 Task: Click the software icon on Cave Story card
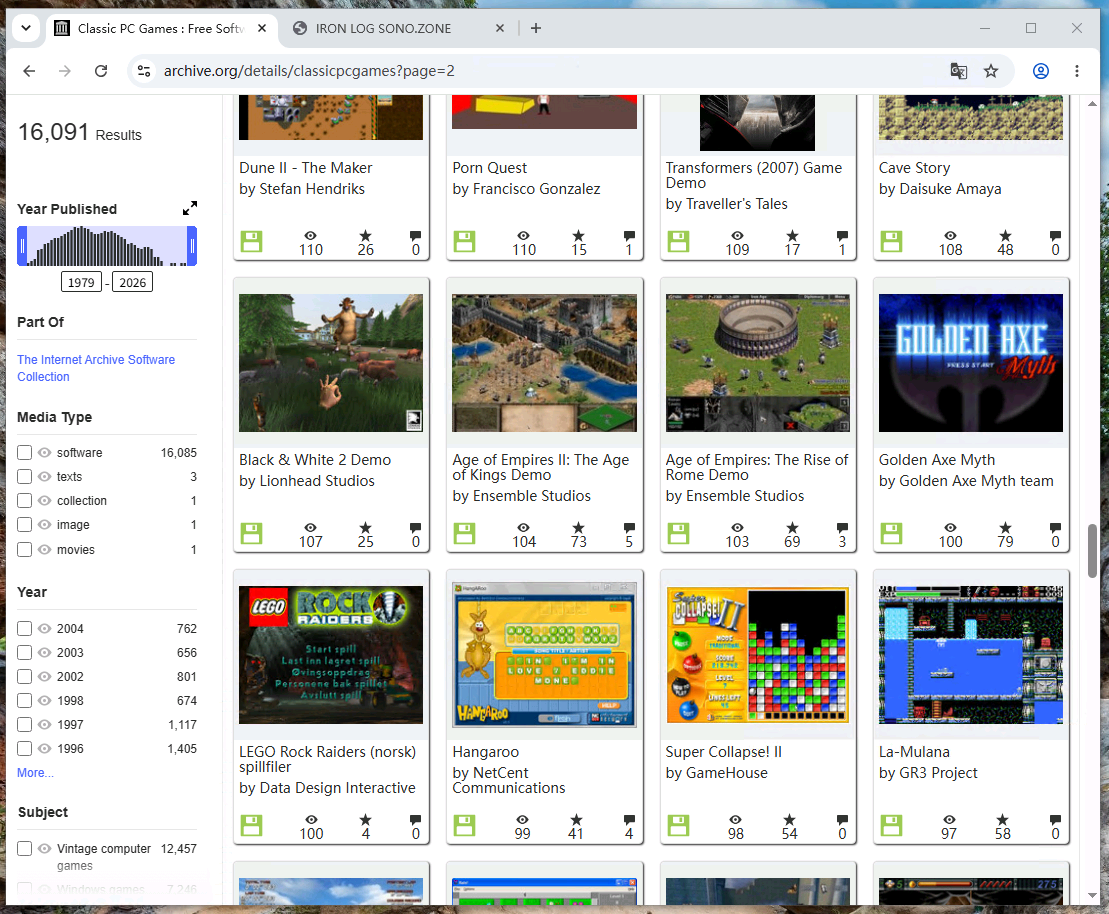tap(891, 242)
